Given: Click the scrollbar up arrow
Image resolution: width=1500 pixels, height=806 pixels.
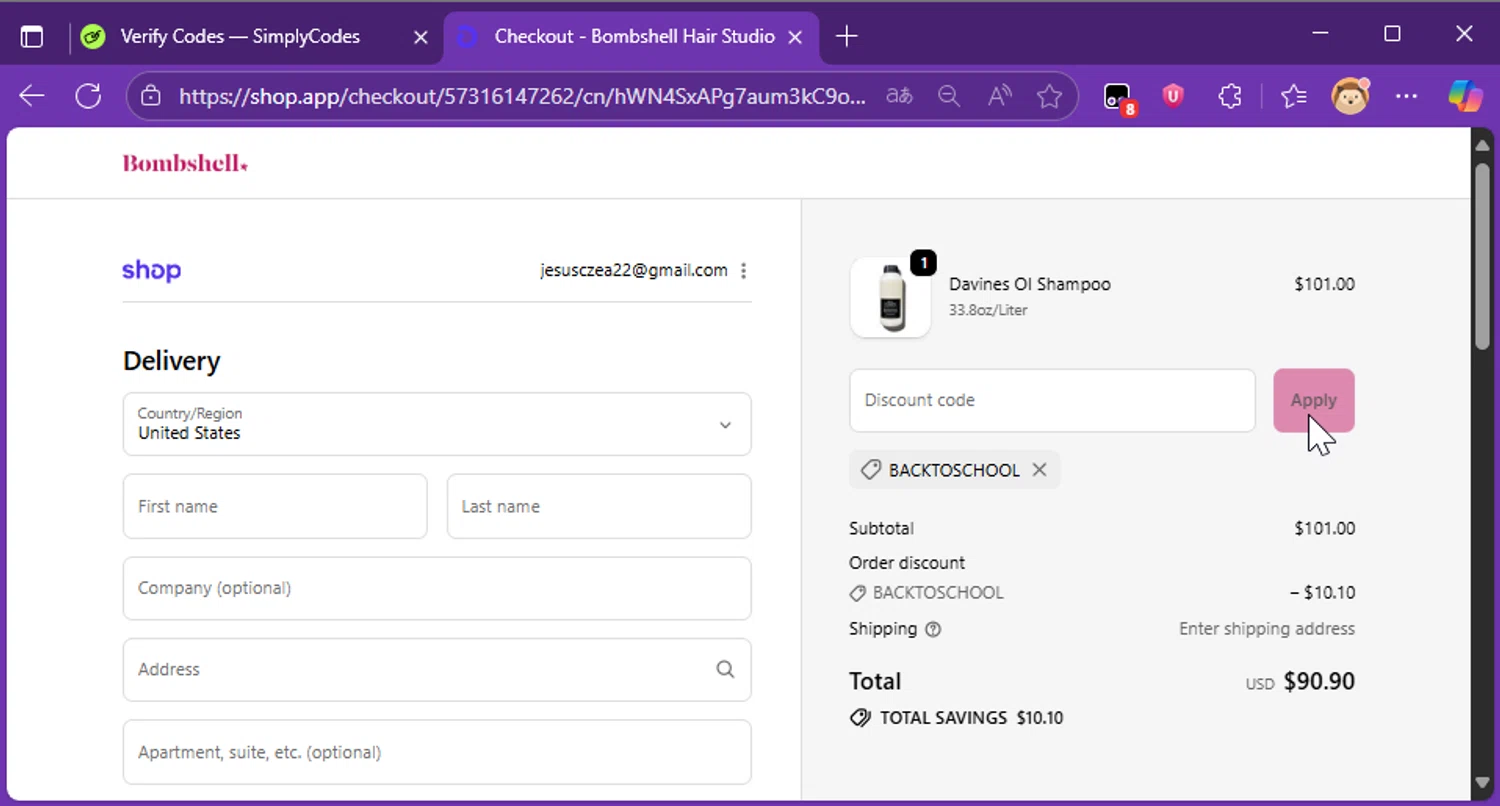Looking at the screenshot, I should pyautogui.click(x=1482, y=146).
